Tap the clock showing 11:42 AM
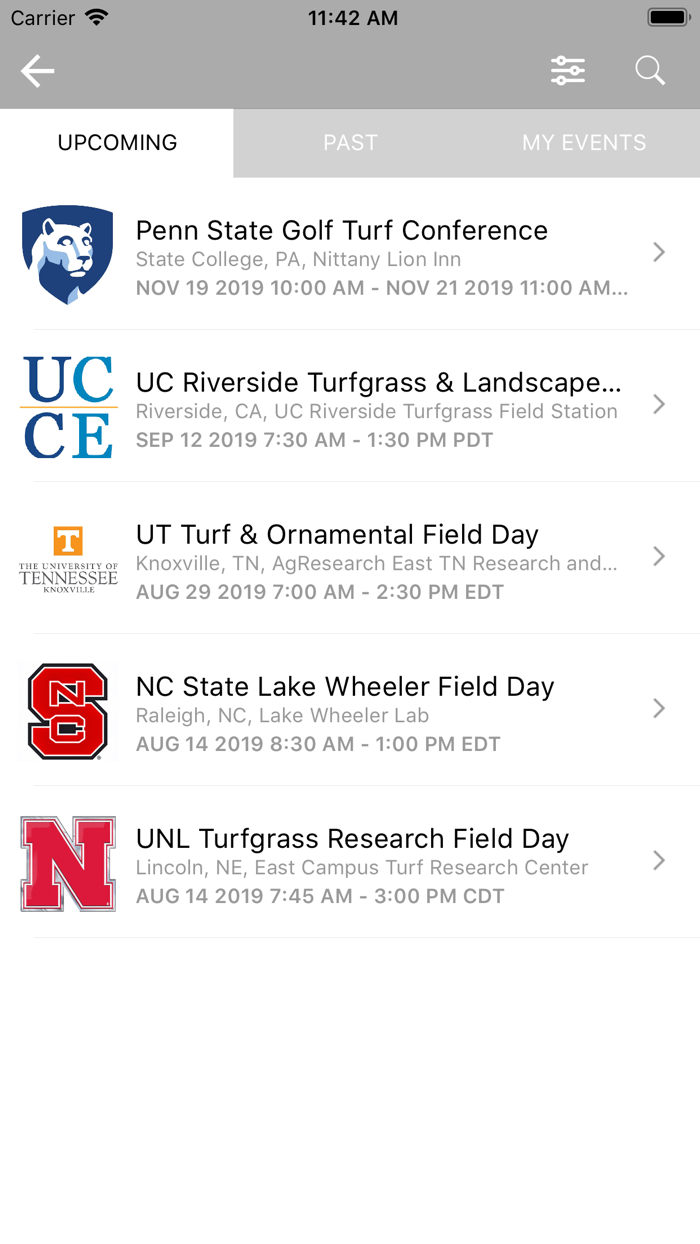Image resolution: width=700 pixels, height=1244 pixels. click(352, 17)
